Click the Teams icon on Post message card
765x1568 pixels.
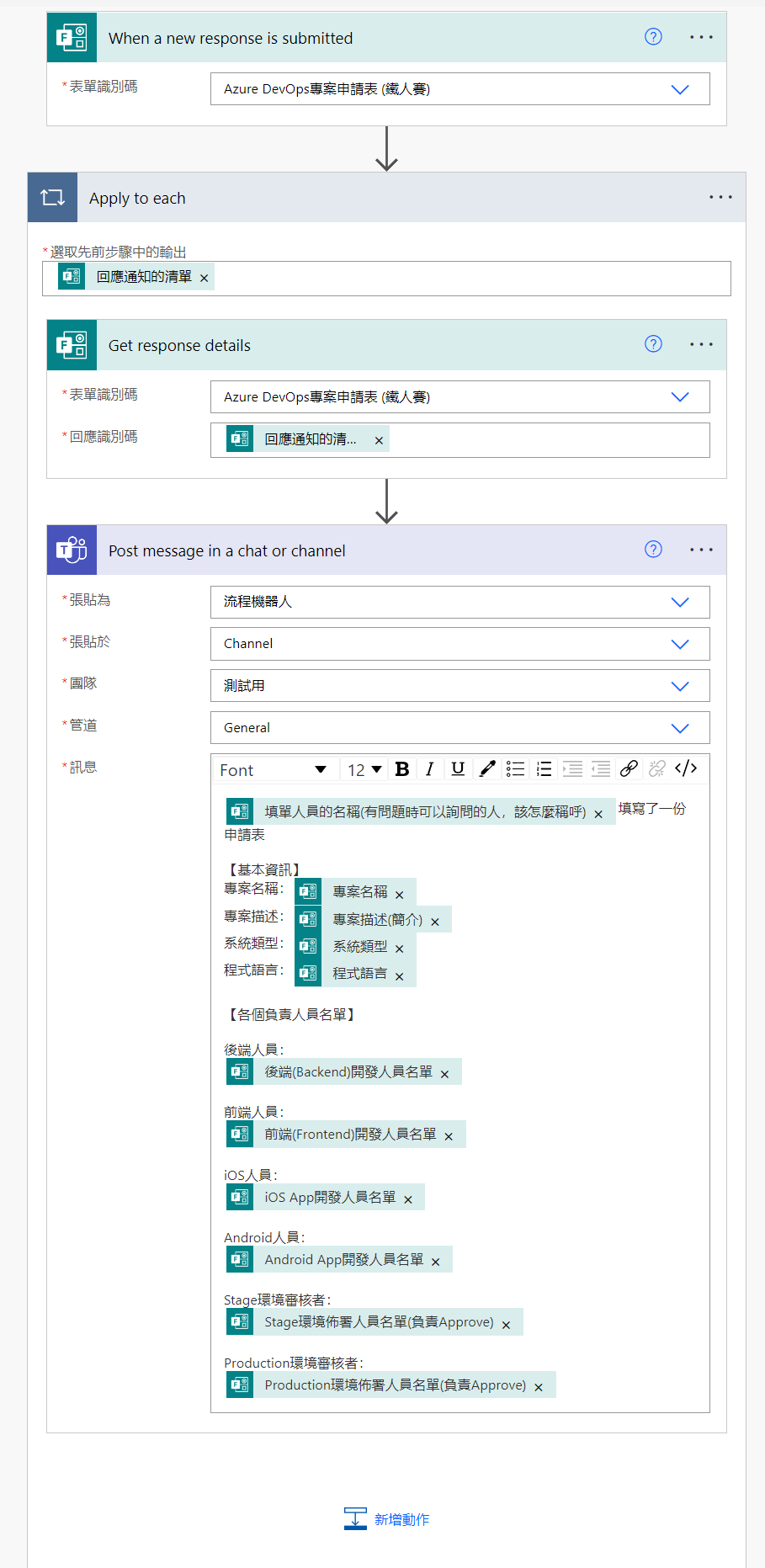tap(72, 550)
